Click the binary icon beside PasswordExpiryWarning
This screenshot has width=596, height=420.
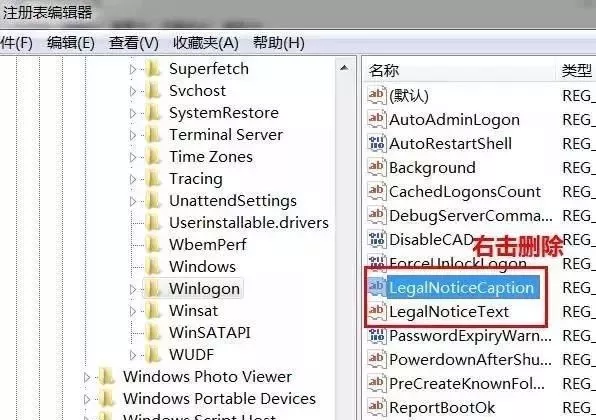[377, 336]
